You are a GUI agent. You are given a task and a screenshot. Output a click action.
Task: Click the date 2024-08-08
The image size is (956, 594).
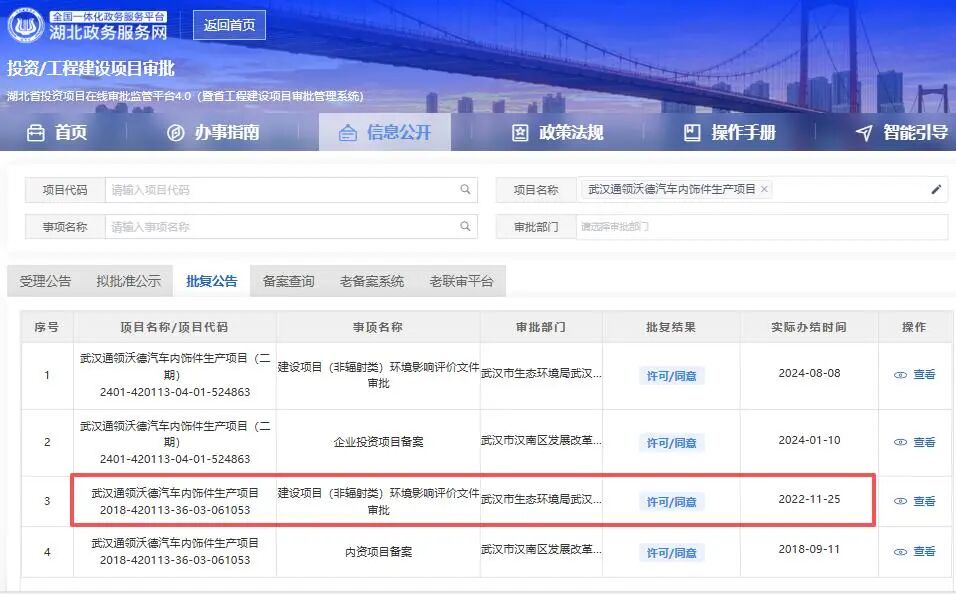click(809, 373)
